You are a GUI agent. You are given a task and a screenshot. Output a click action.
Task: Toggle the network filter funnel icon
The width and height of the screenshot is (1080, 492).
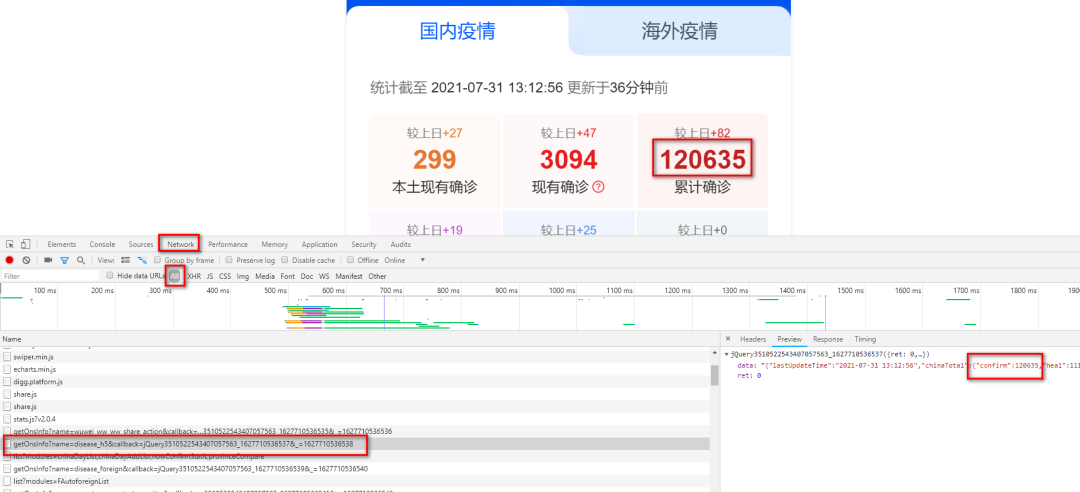[65, 260]
